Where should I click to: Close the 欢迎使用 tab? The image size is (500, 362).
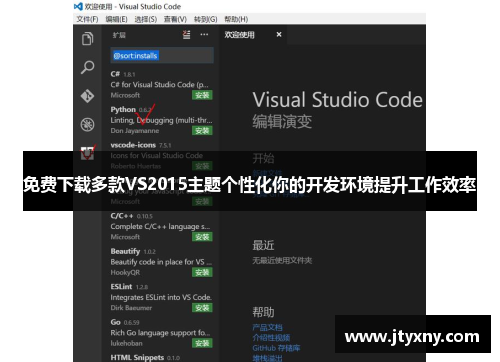point(279,34)
